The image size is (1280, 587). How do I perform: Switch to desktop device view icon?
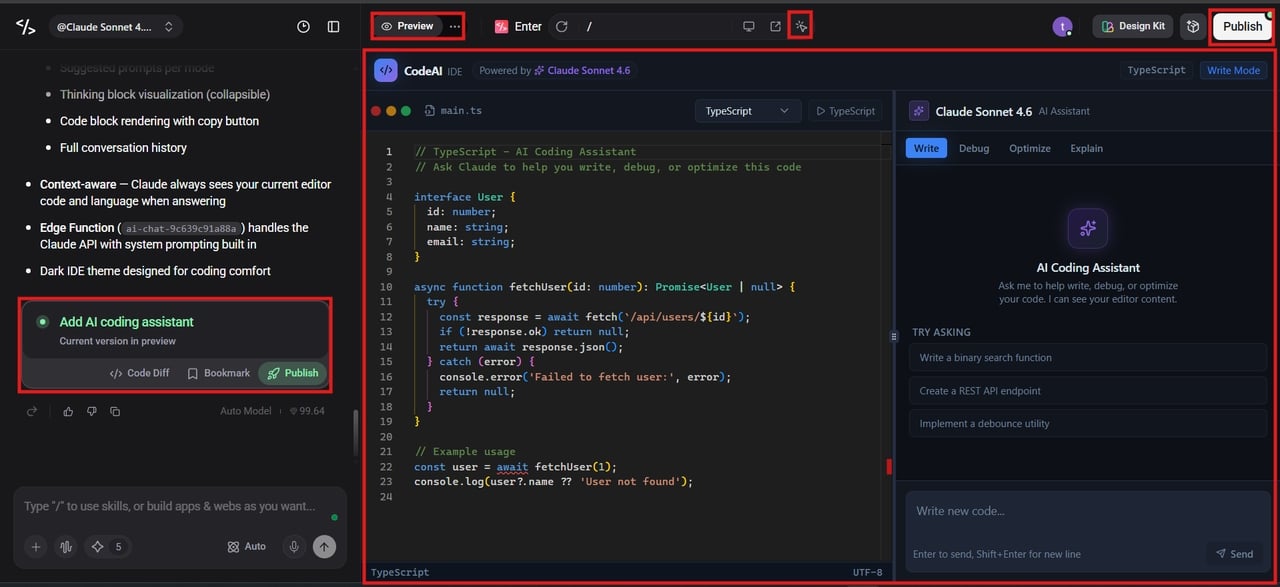click(x=748, y=27)
